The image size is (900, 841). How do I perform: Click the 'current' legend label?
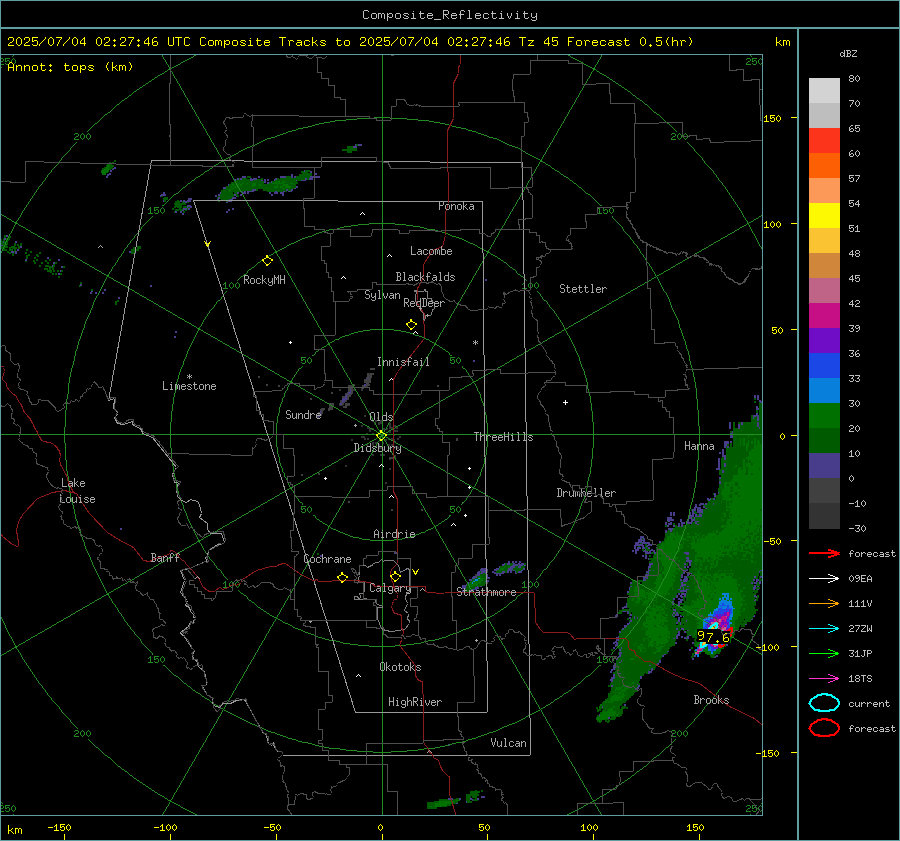[x=869, y=704]
